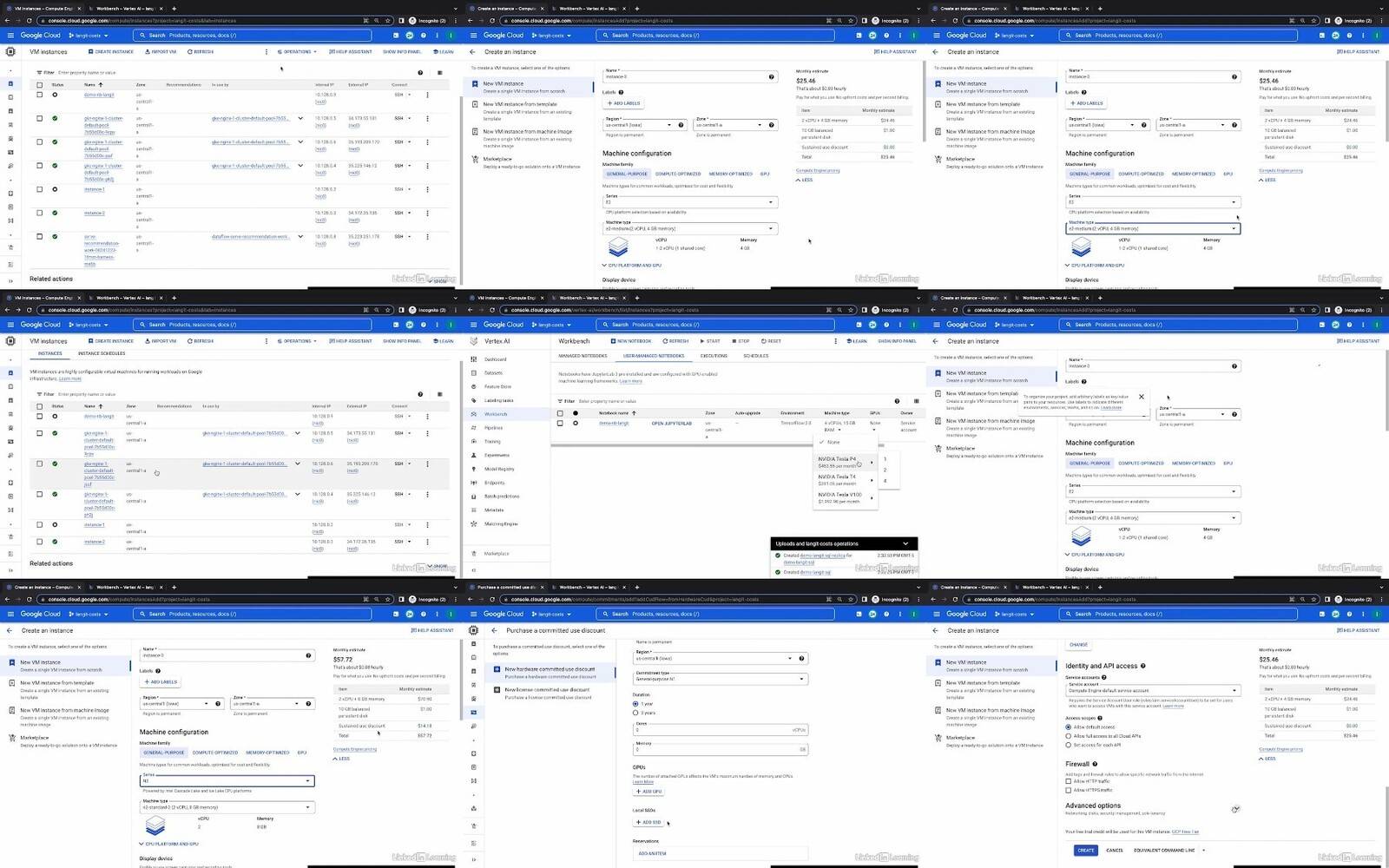
Task: Open n1-standard-2 machine type dropdown
Action: 227,807
